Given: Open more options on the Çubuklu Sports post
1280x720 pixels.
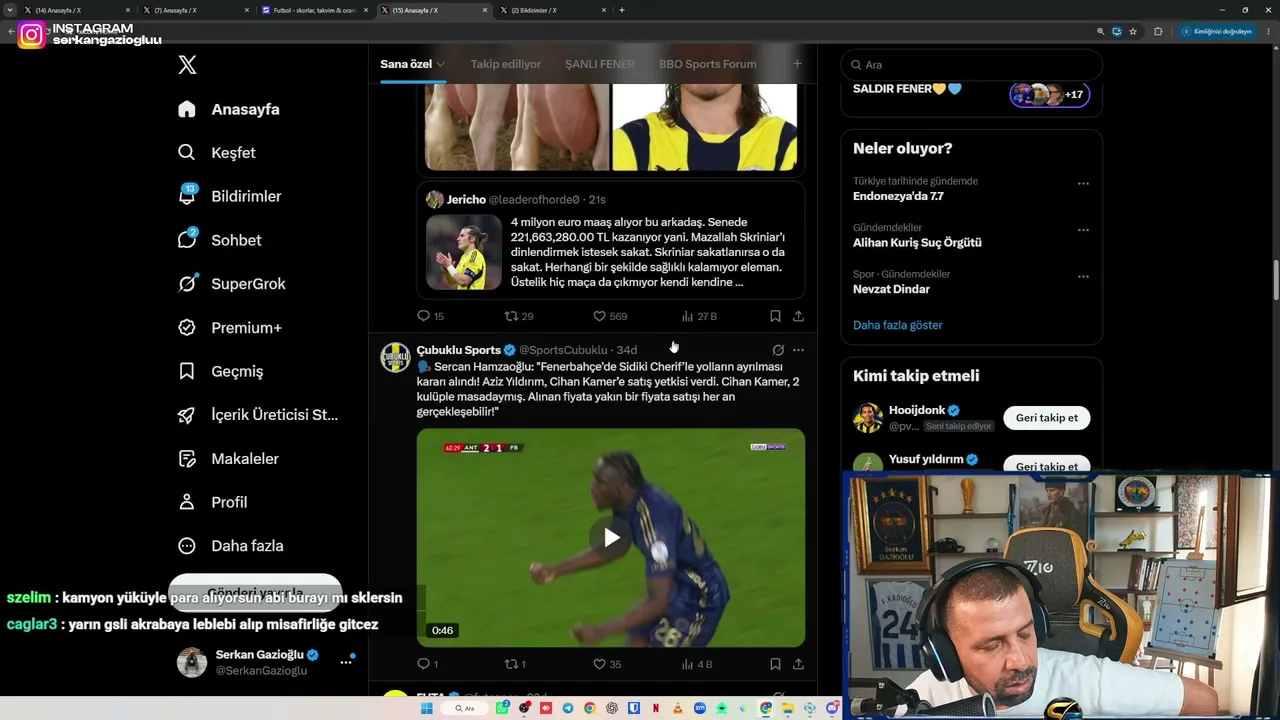Looking at the screenshot, I should 798,350.
